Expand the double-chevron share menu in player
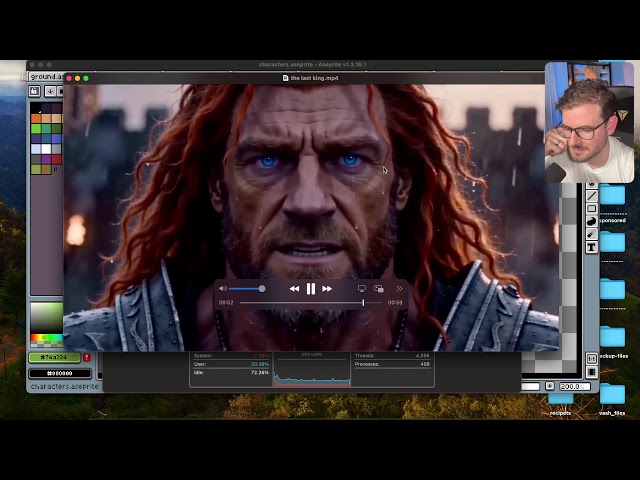Image resolution: width=640 pixels, height=480 pixels. click(399, 289)
